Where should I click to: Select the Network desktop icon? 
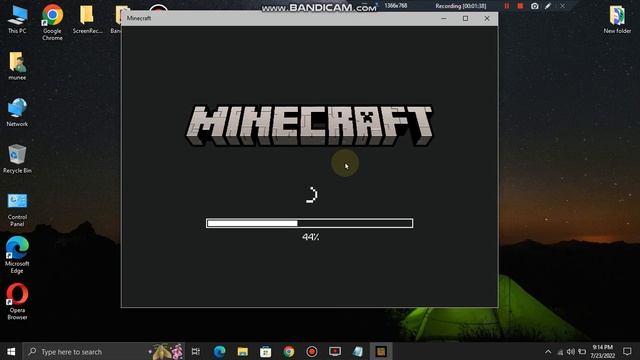pos(17,112)
